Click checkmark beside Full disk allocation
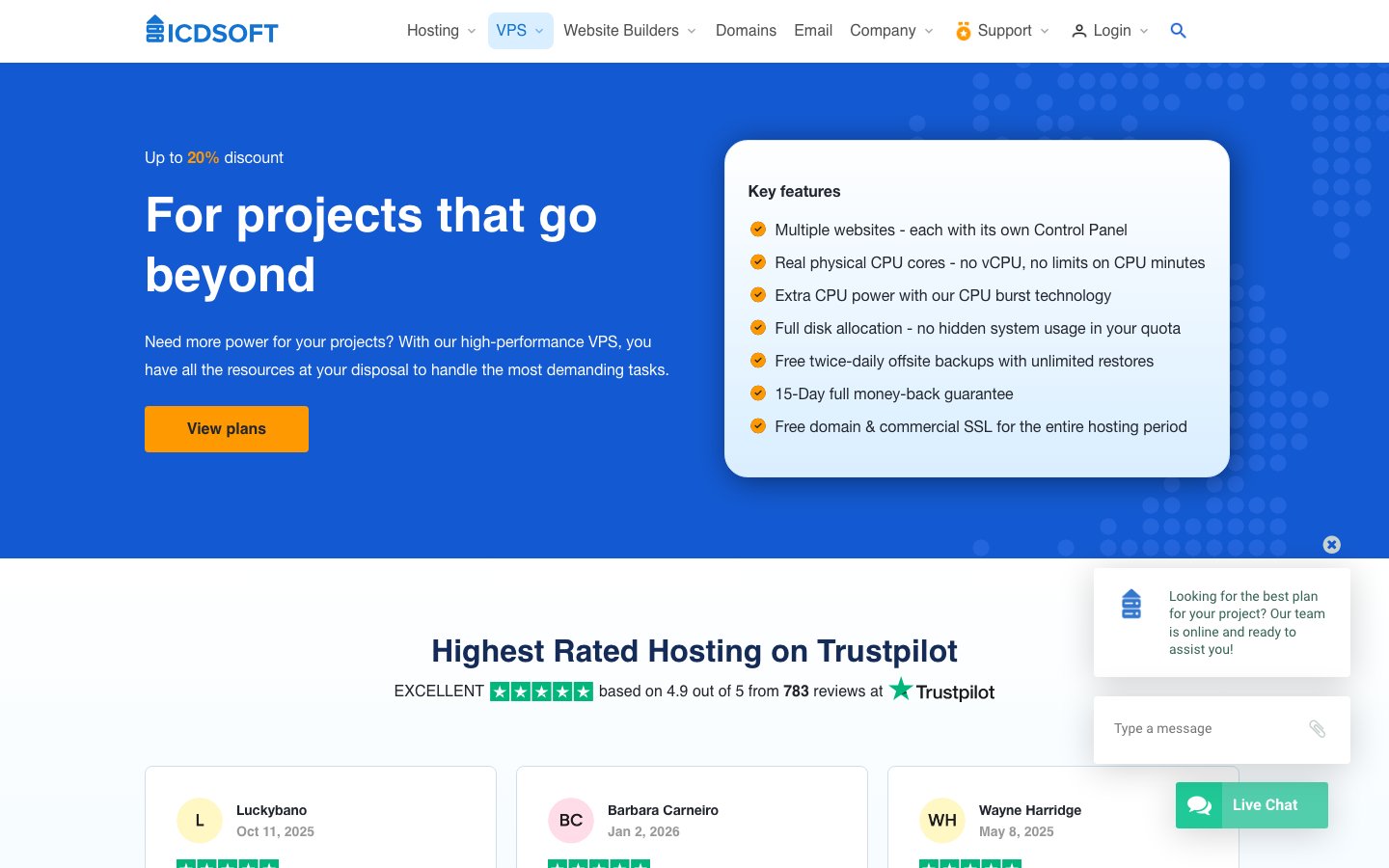The height and width of the screenshot is (868, 1389). (758, 328)
